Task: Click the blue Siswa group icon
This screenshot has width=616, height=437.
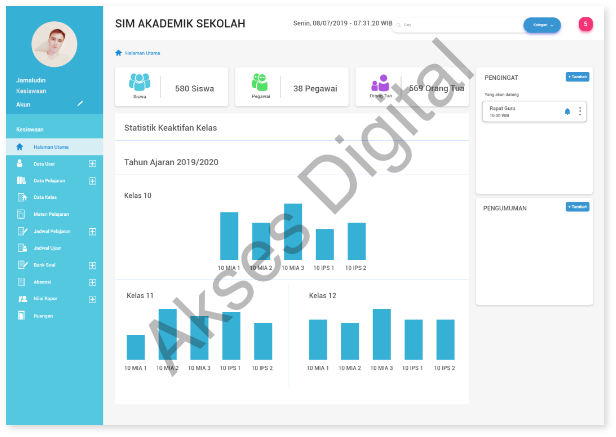Action: [x=139, y=82]
